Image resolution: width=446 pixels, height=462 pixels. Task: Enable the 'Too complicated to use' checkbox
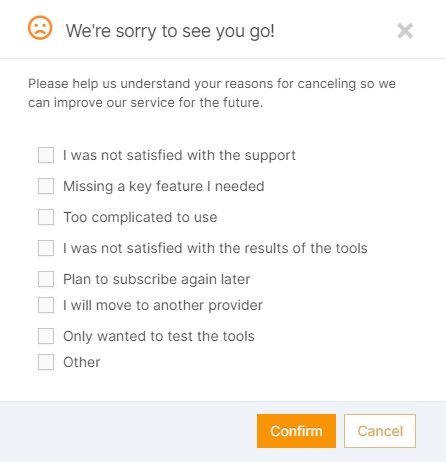tap(46, 217)
